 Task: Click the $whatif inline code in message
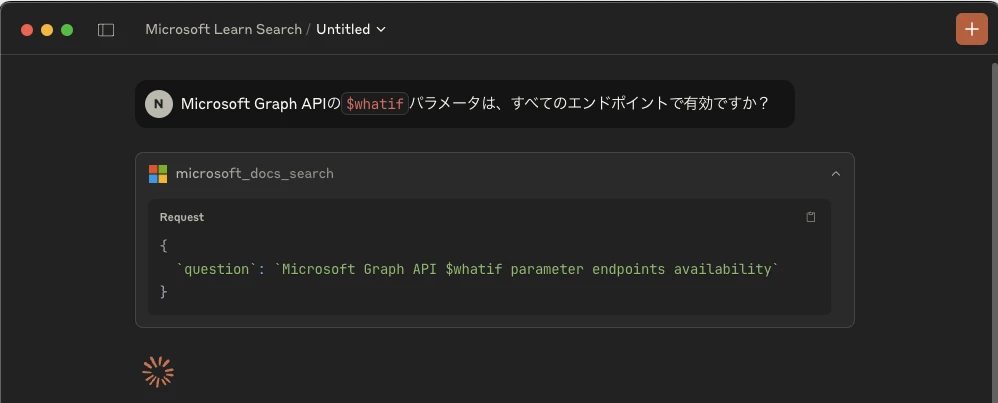click(374, 104)
